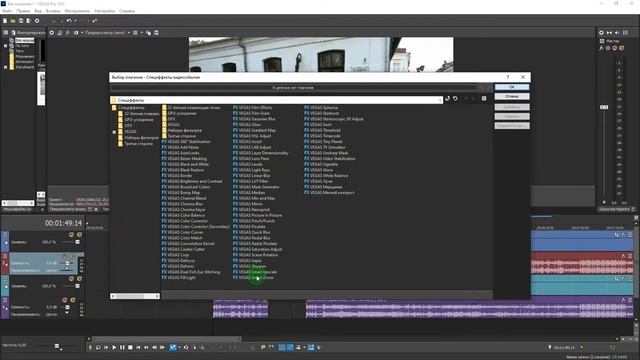
Task: Toggle solo on third teal video track
Action: tap(80, 279)
